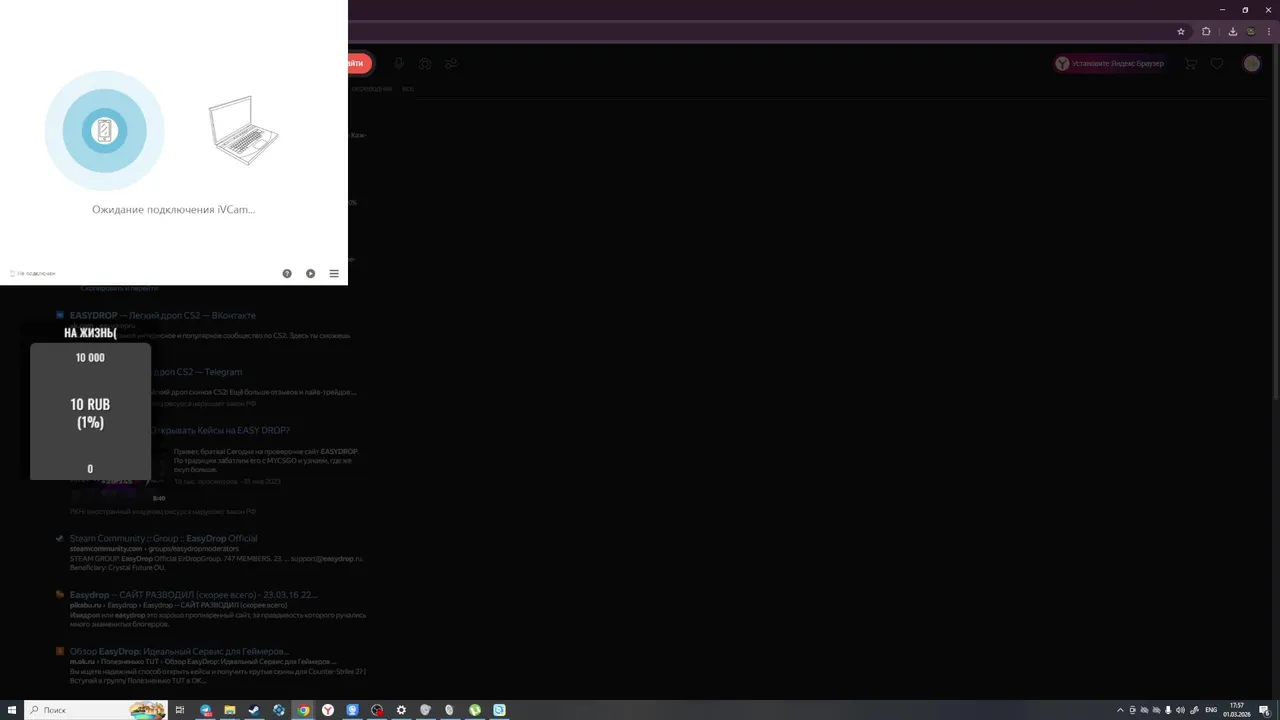Open the Chrome three-dot menu
This screenshot has height=720, width=1280.
pyautogui.click(x=1269, y=31)
